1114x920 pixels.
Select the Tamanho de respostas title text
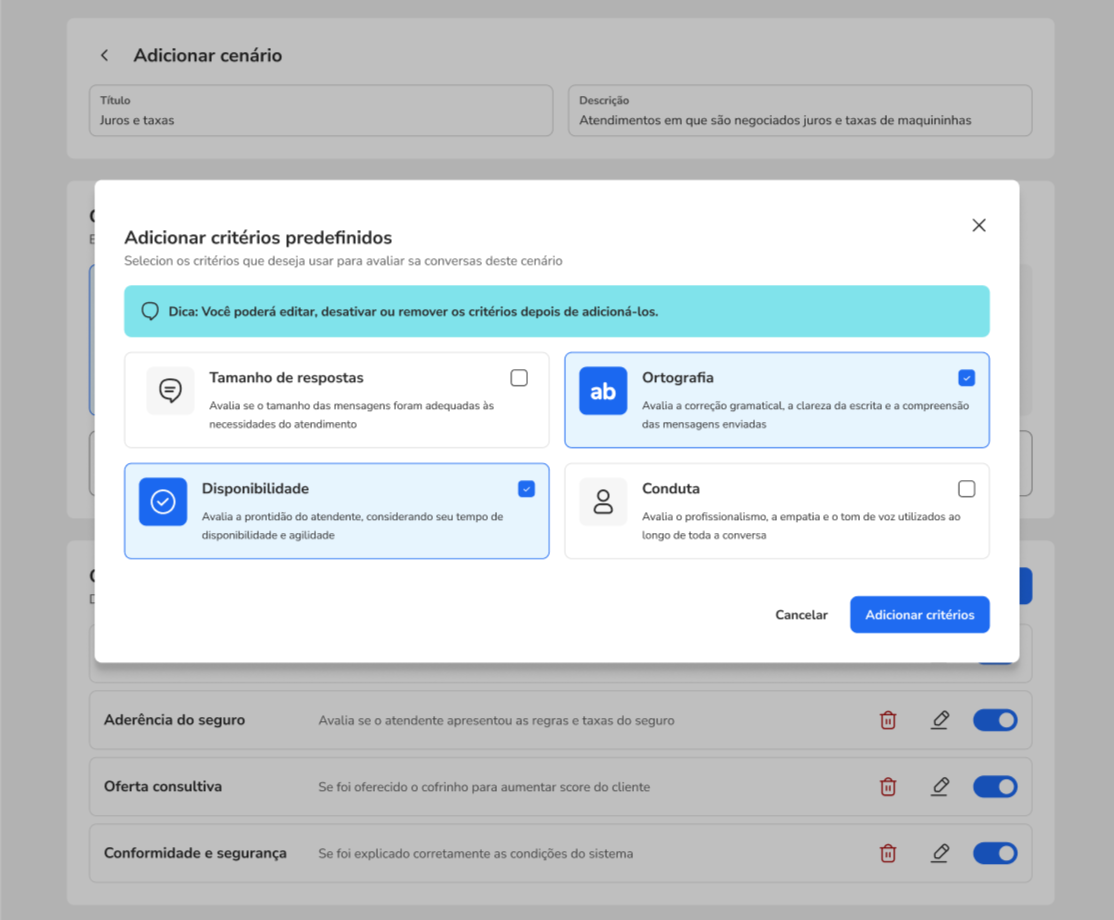pyautogui.click(x=286, y=378)
